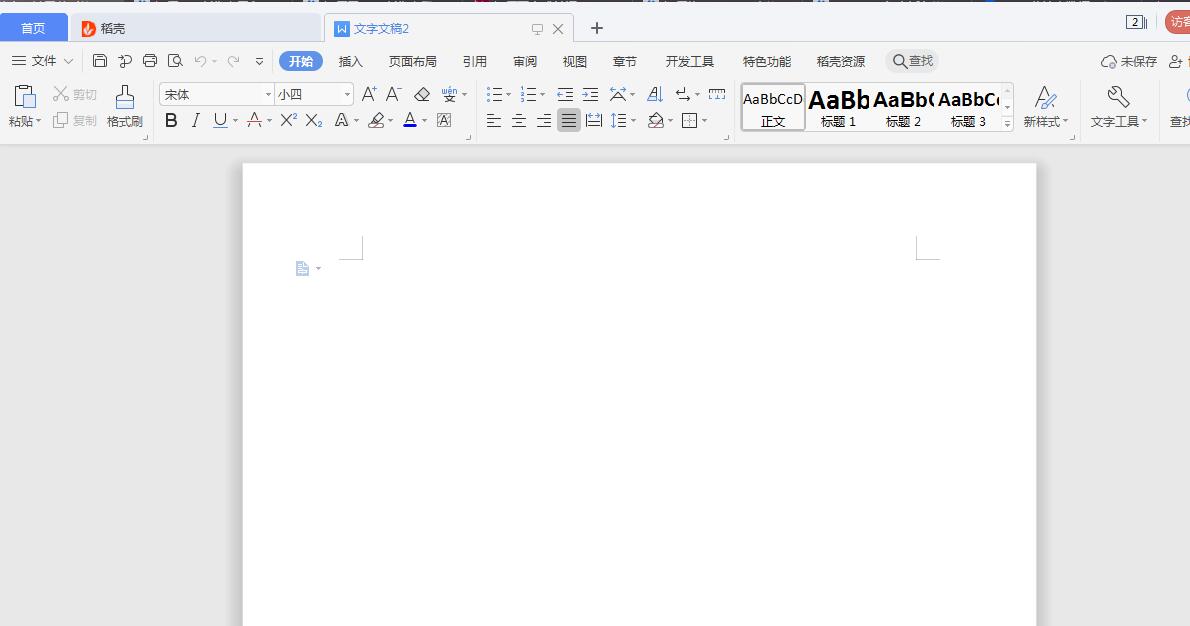Image resolution: width=1190 pixels, height=626 pixels.
Task: Apply the Heading 1 (标题 1) style
Action: (839, 107)
